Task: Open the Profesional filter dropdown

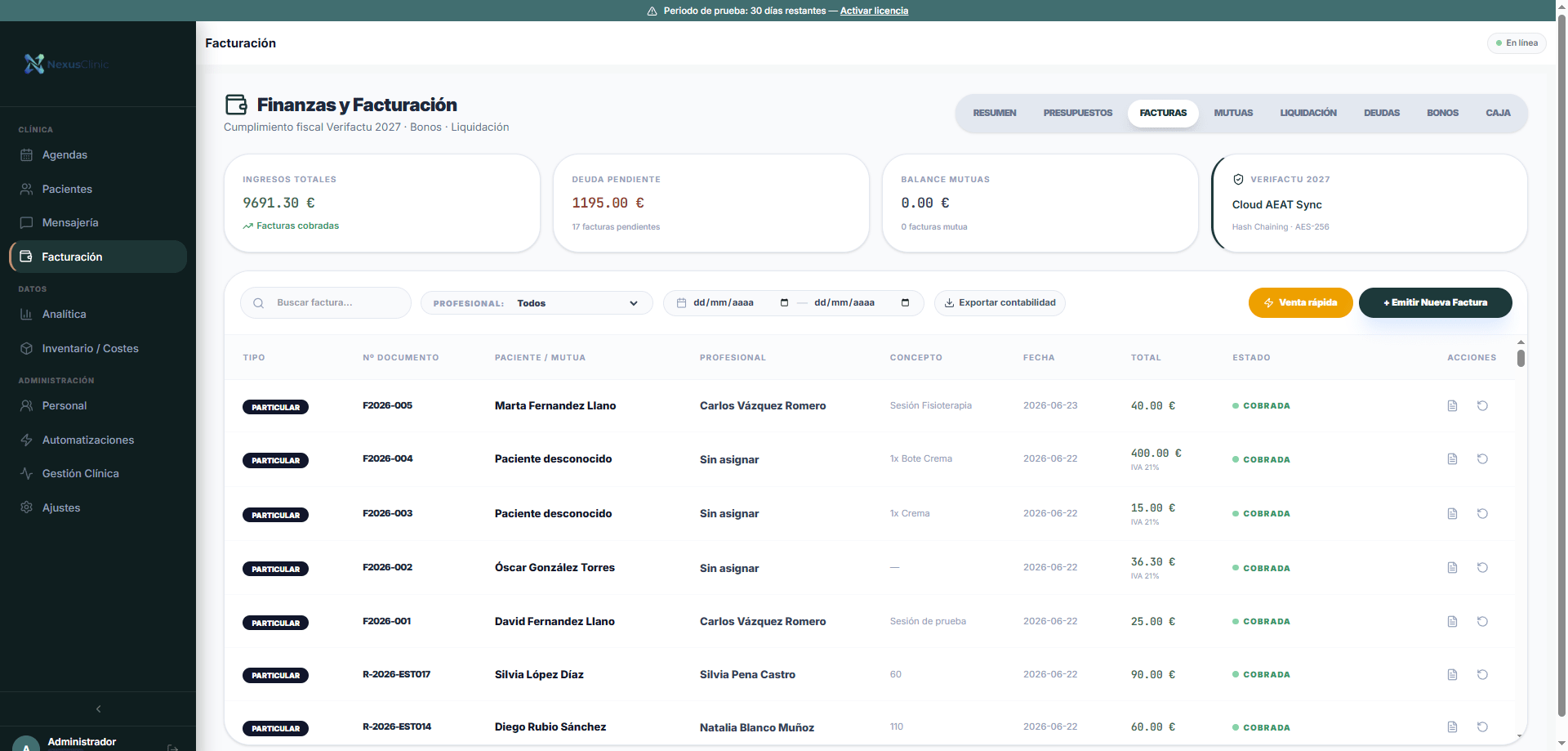Action: tap(537, 303)
